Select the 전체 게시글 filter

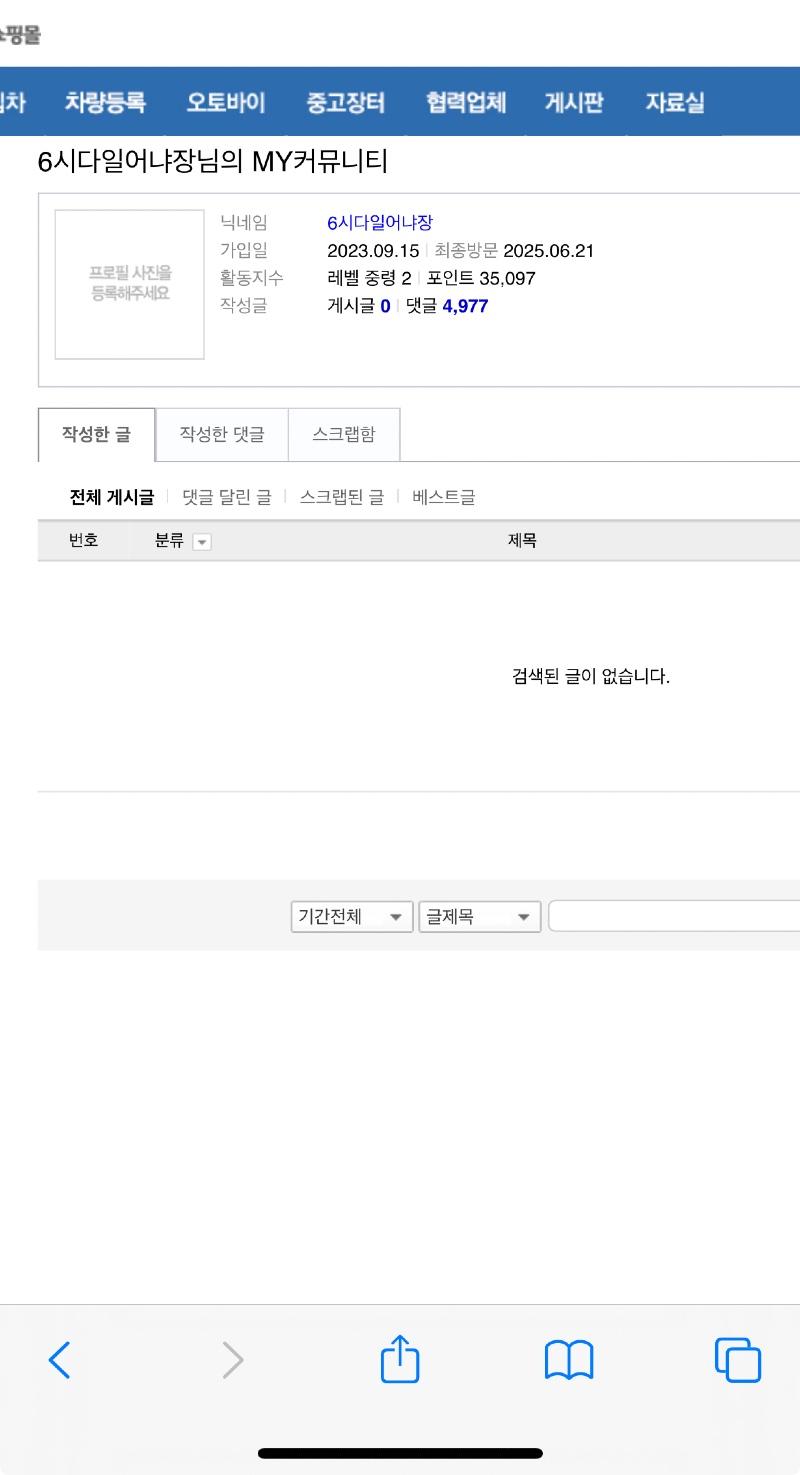[111, 497]
